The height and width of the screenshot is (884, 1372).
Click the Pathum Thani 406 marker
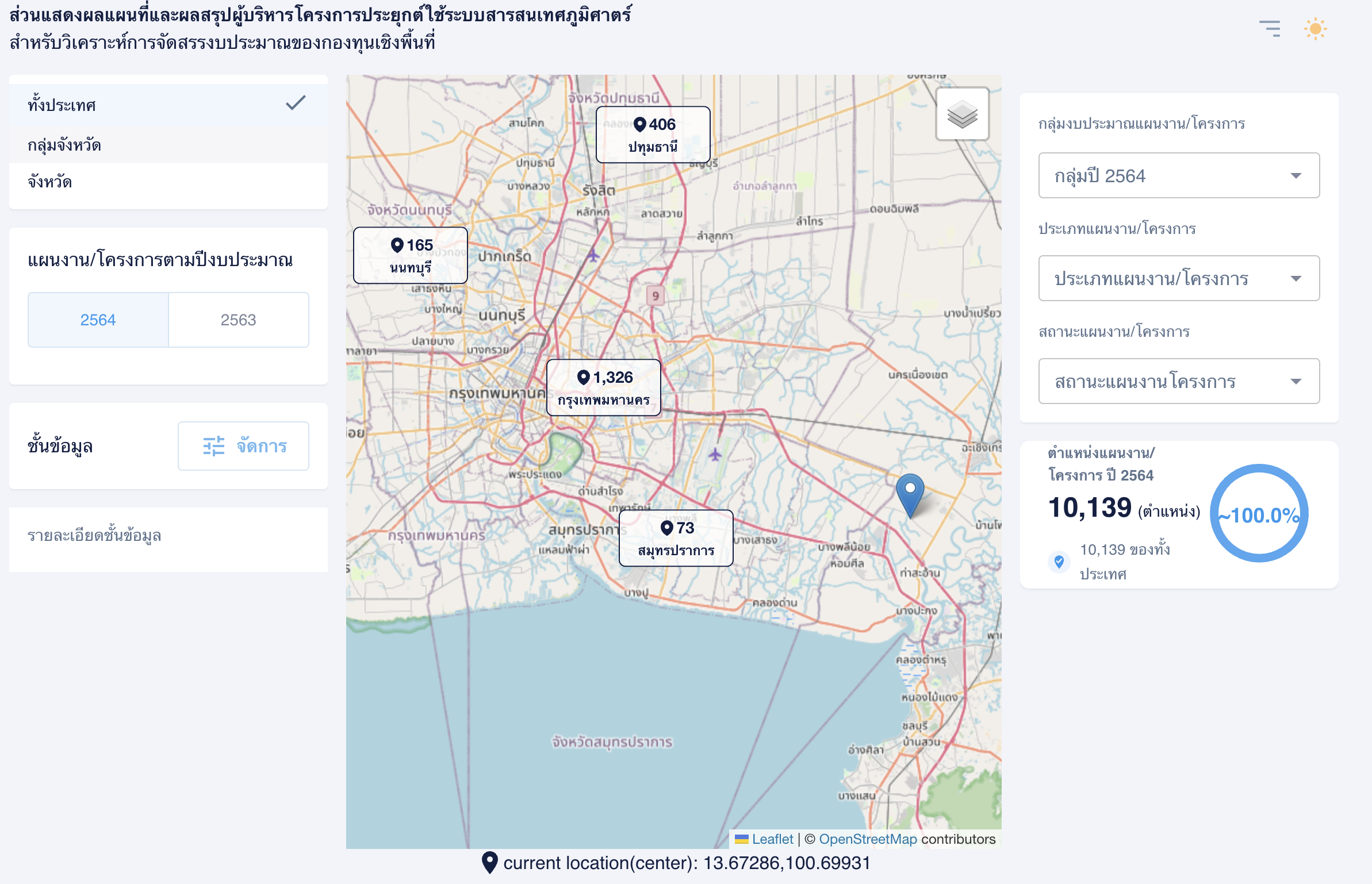coord(653,134)
